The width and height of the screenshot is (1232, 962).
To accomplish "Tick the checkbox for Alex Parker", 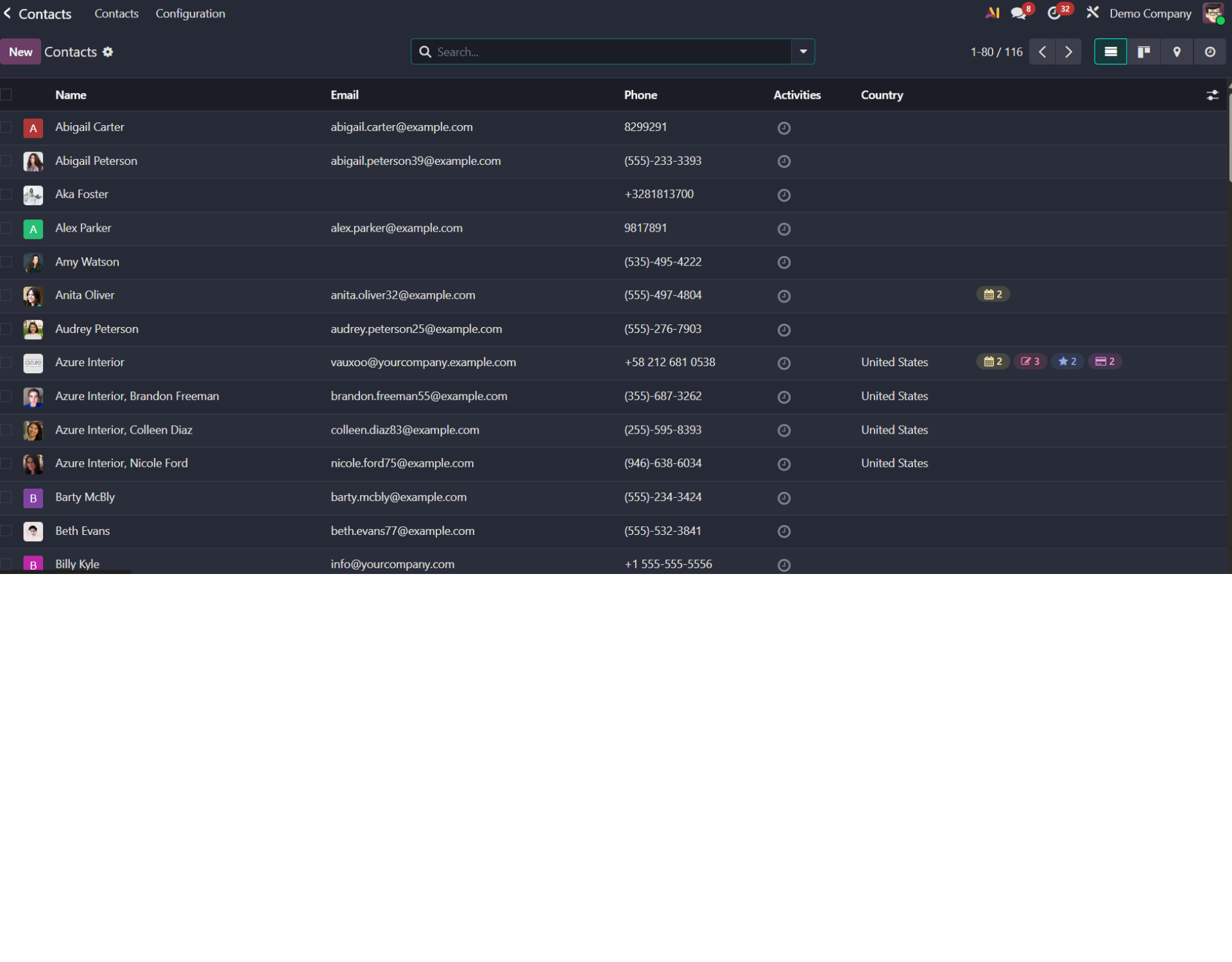I will [6, 228].
